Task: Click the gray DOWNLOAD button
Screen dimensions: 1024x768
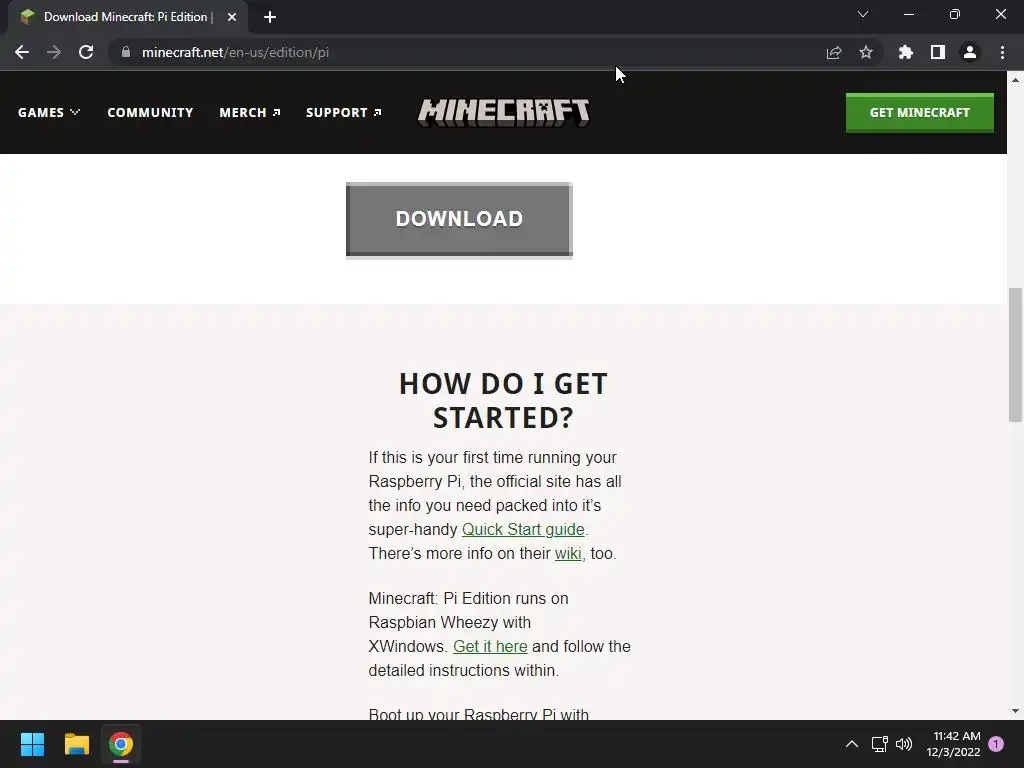Action: point(459,220)
